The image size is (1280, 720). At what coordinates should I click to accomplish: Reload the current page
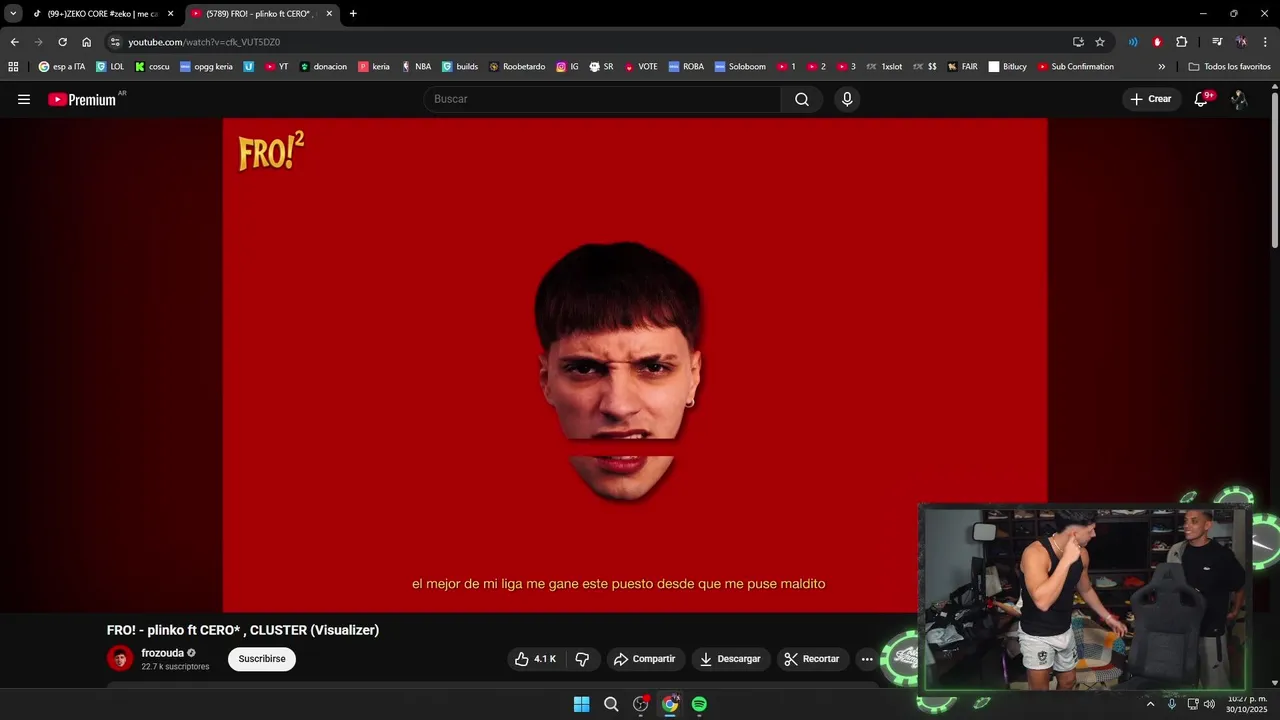coord(62,42)
